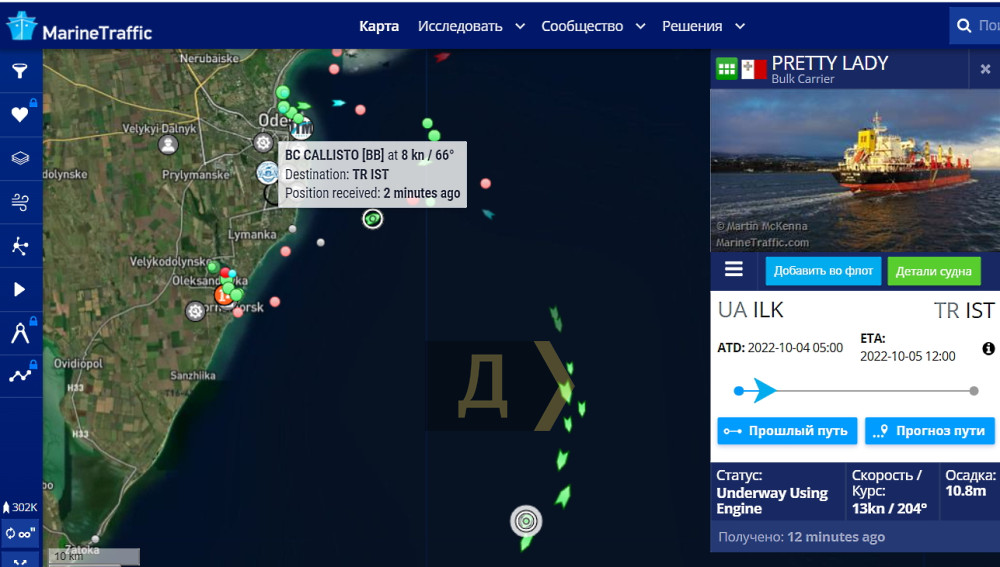The width and height of the screenshot is (1000, 567).
Task: Click the Детали судна button
Action: click(x=934, y=272)
